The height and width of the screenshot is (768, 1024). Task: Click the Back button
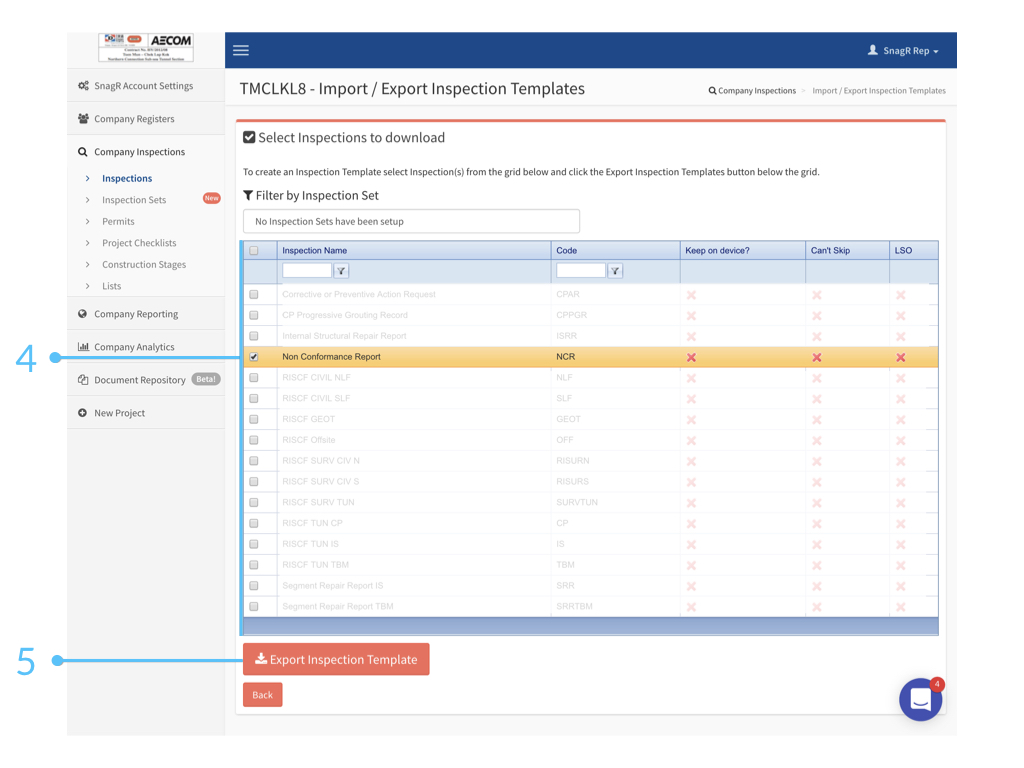tap(263, 695)
